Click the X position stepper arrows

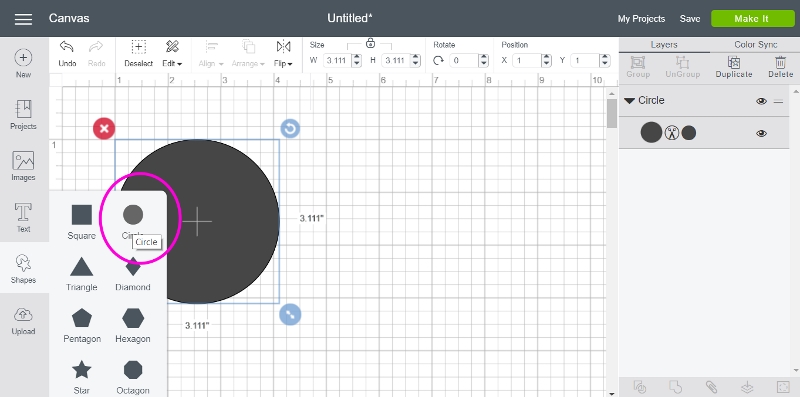(546, 60)
